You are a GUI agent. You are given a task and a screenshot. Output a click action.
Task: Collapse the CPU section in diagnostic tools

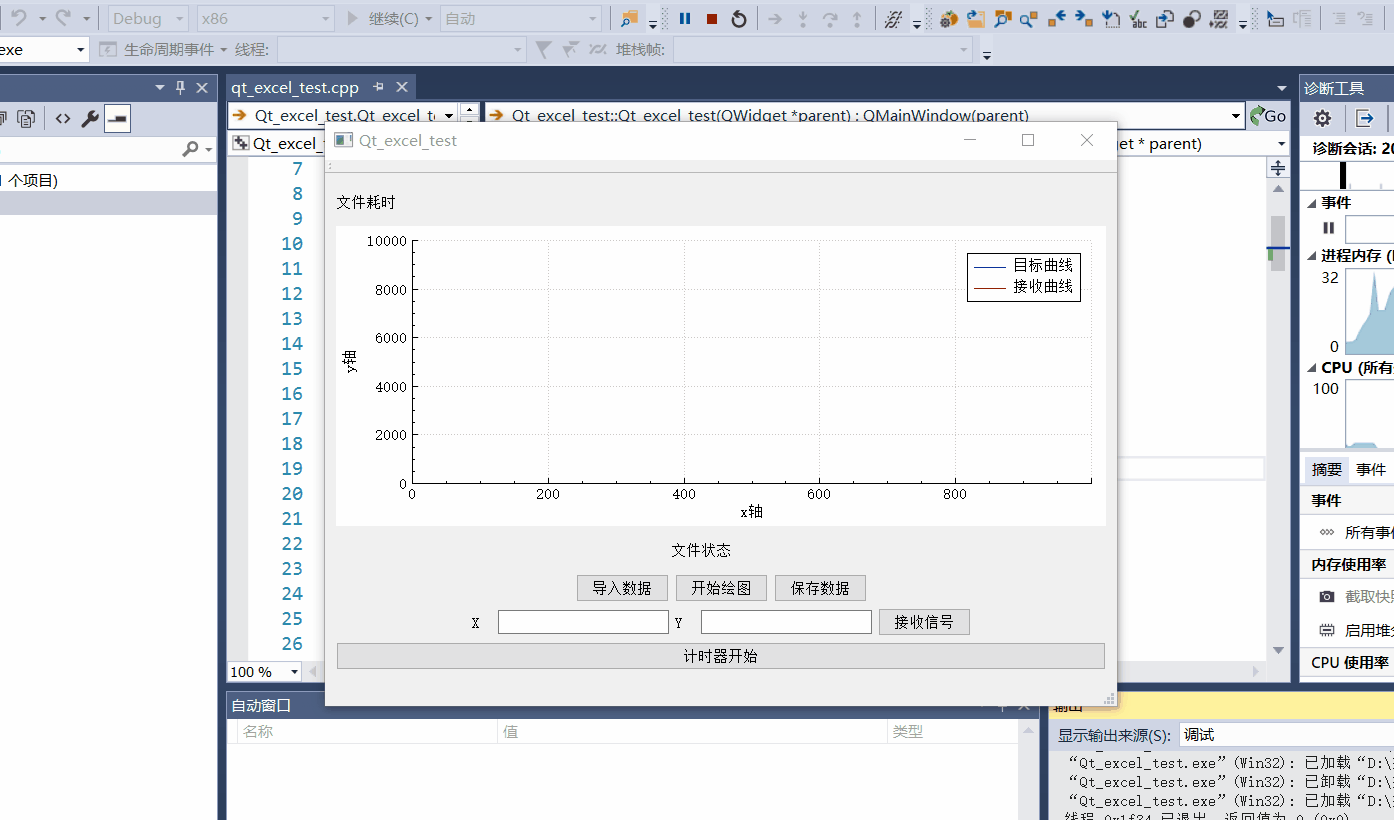pos(1312,368)
